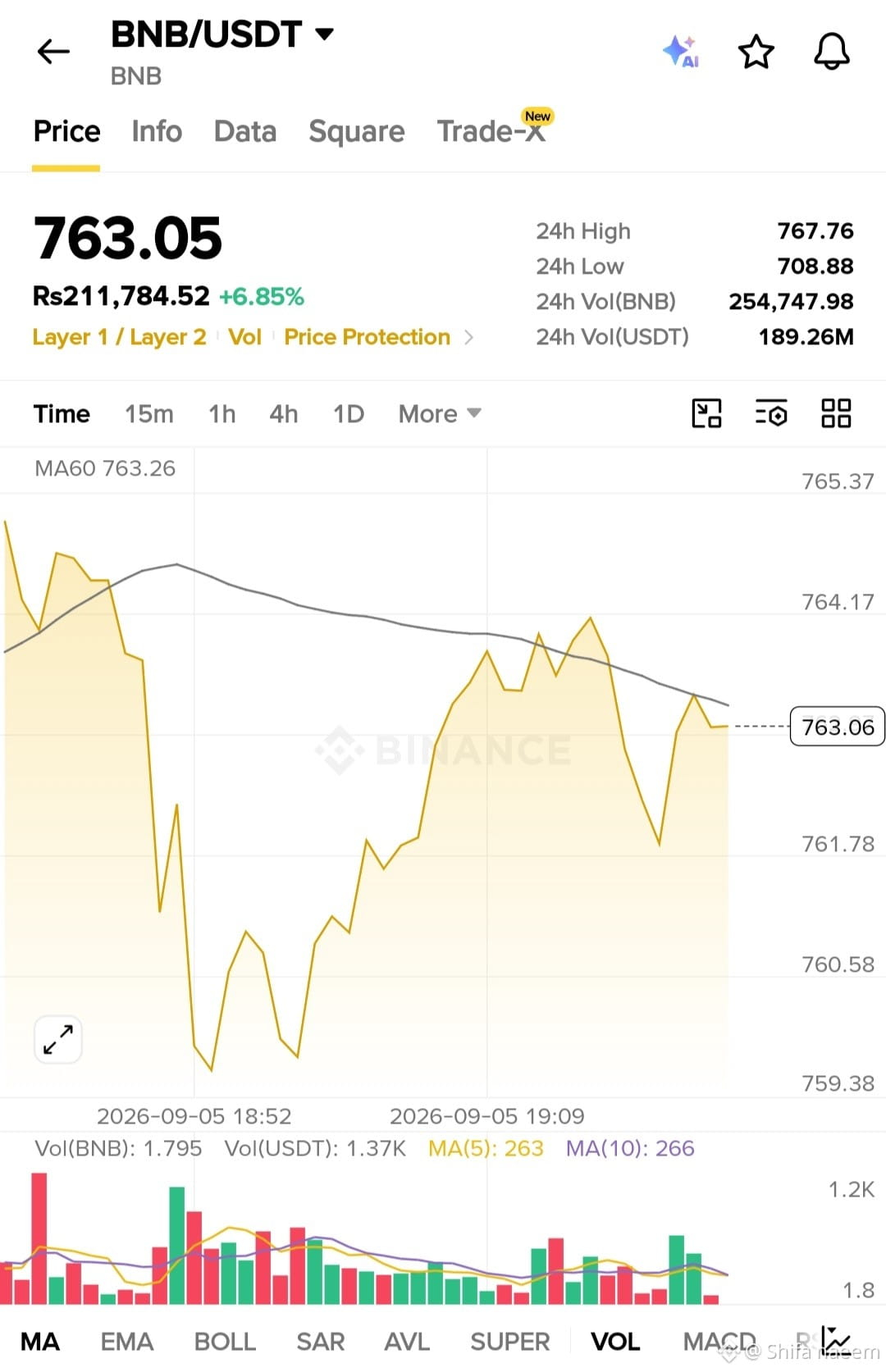Open the chart drawing tools icon
The width and height of the screenshot is (886, 1372).
[706, 413]
